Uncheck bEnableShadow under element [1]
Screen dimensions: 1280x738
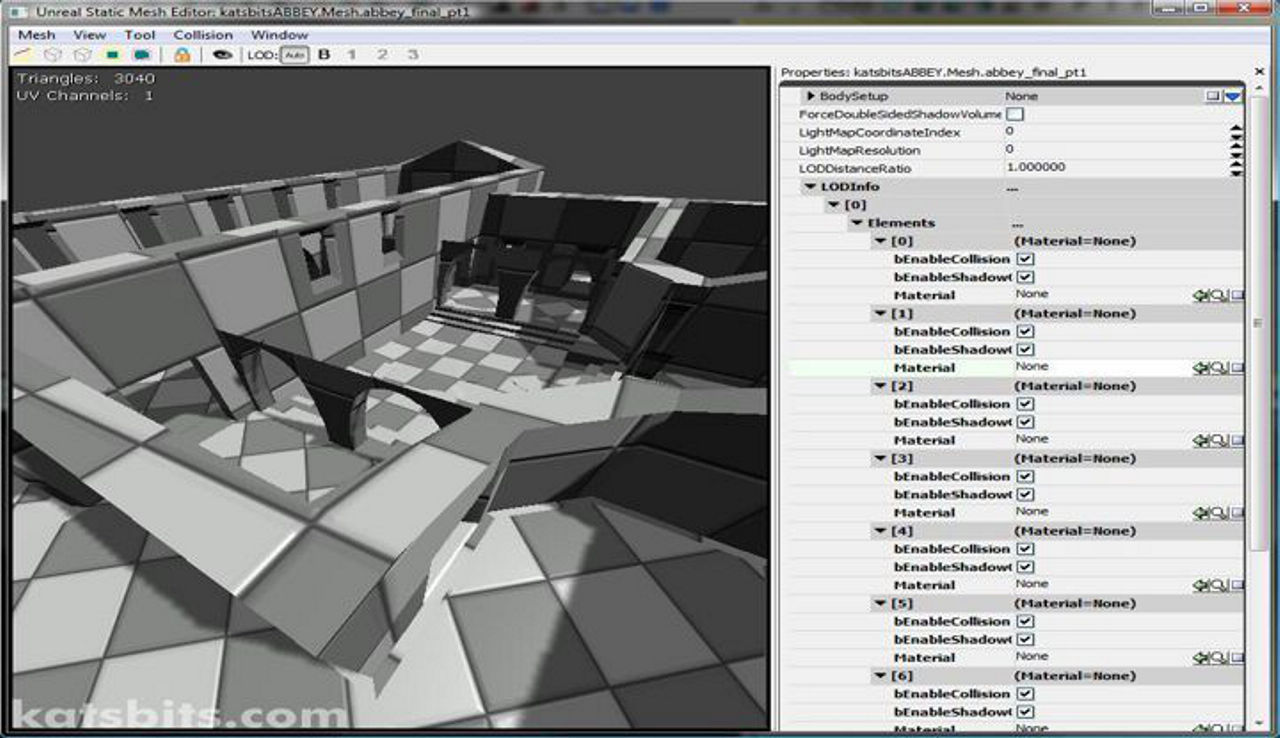pyautogui.click(x=1025, y=350)
